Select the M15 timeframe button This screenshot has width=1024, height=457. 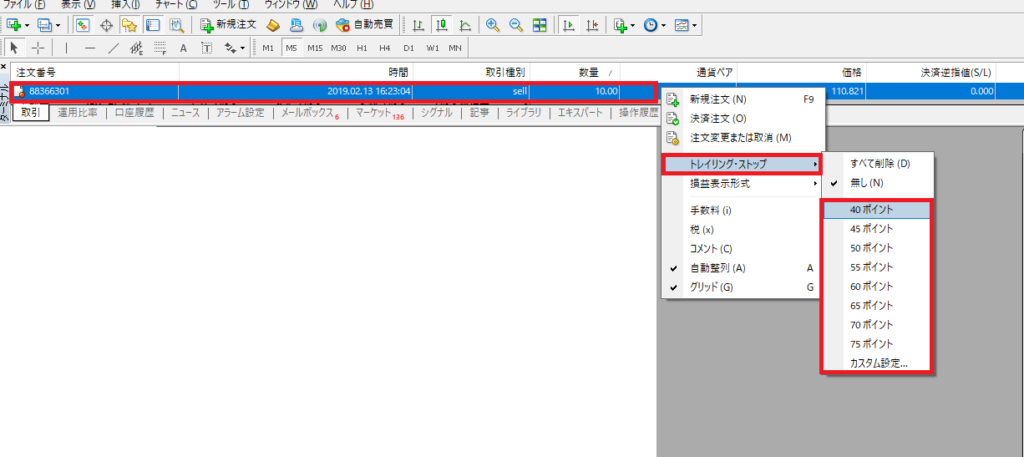click(315, 47)
